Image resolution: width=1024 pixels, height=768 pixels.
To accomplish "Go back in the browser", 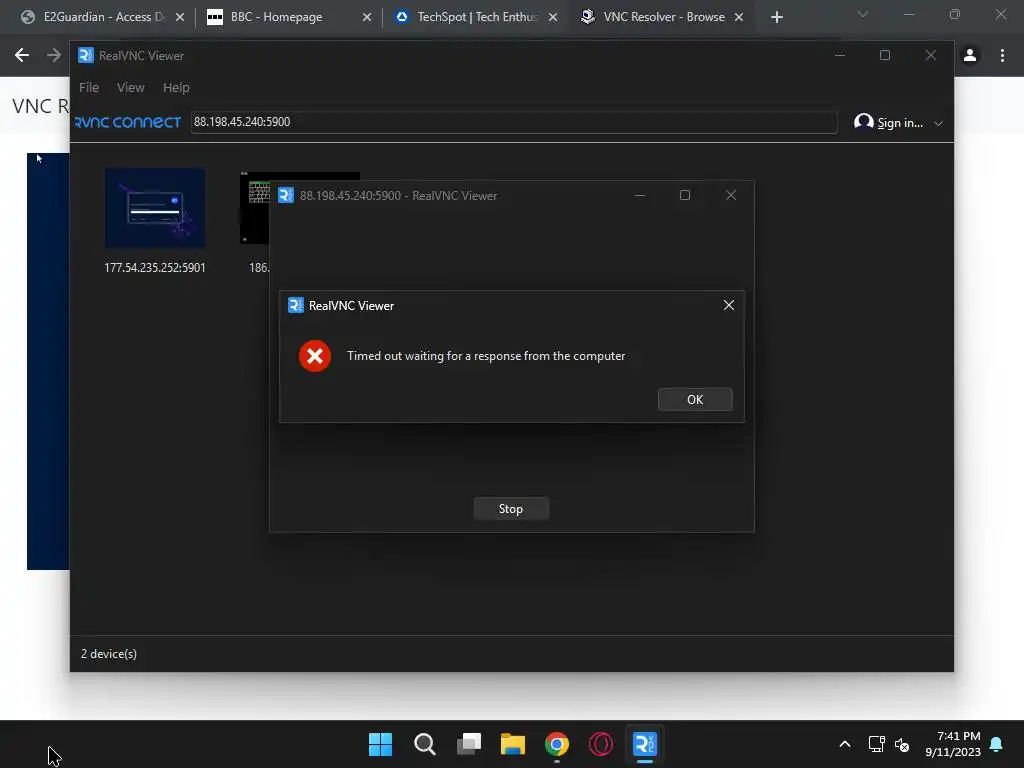I will point(22,56).
